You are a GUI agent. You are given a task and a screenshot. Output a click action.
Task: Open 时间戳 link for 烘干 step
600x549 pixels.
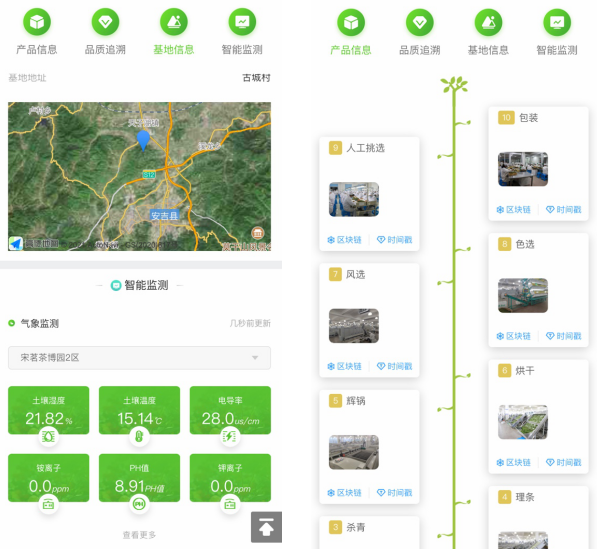(x=564, y=463)
